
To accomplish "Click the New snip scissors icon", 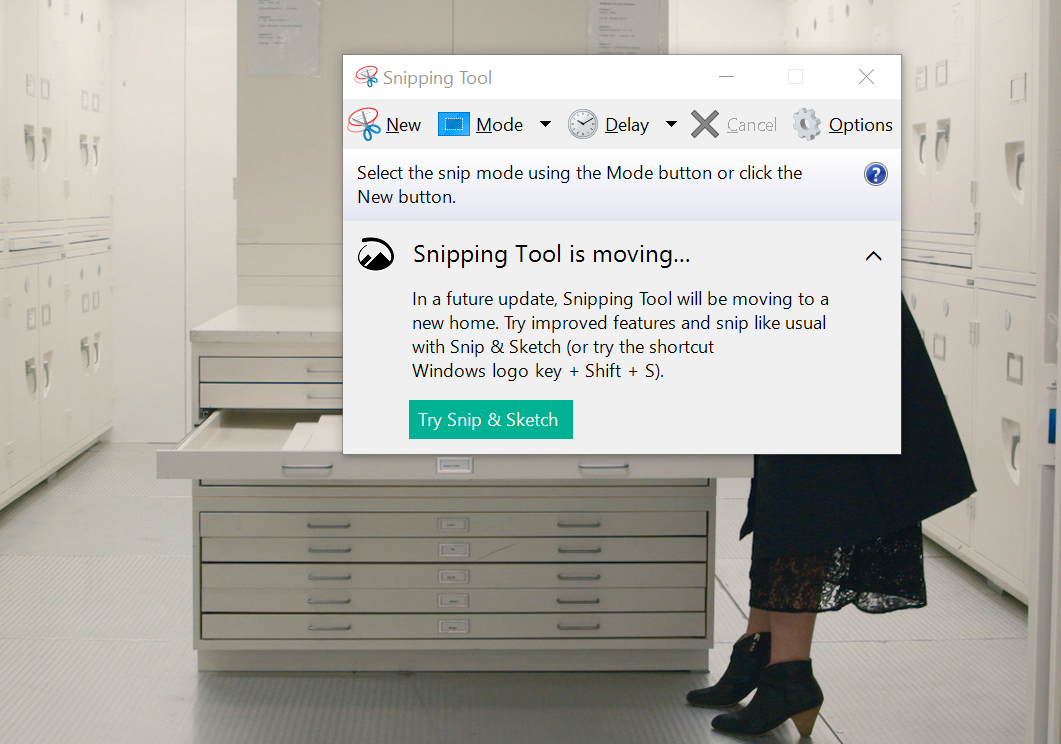I will [x=364, y=124].
